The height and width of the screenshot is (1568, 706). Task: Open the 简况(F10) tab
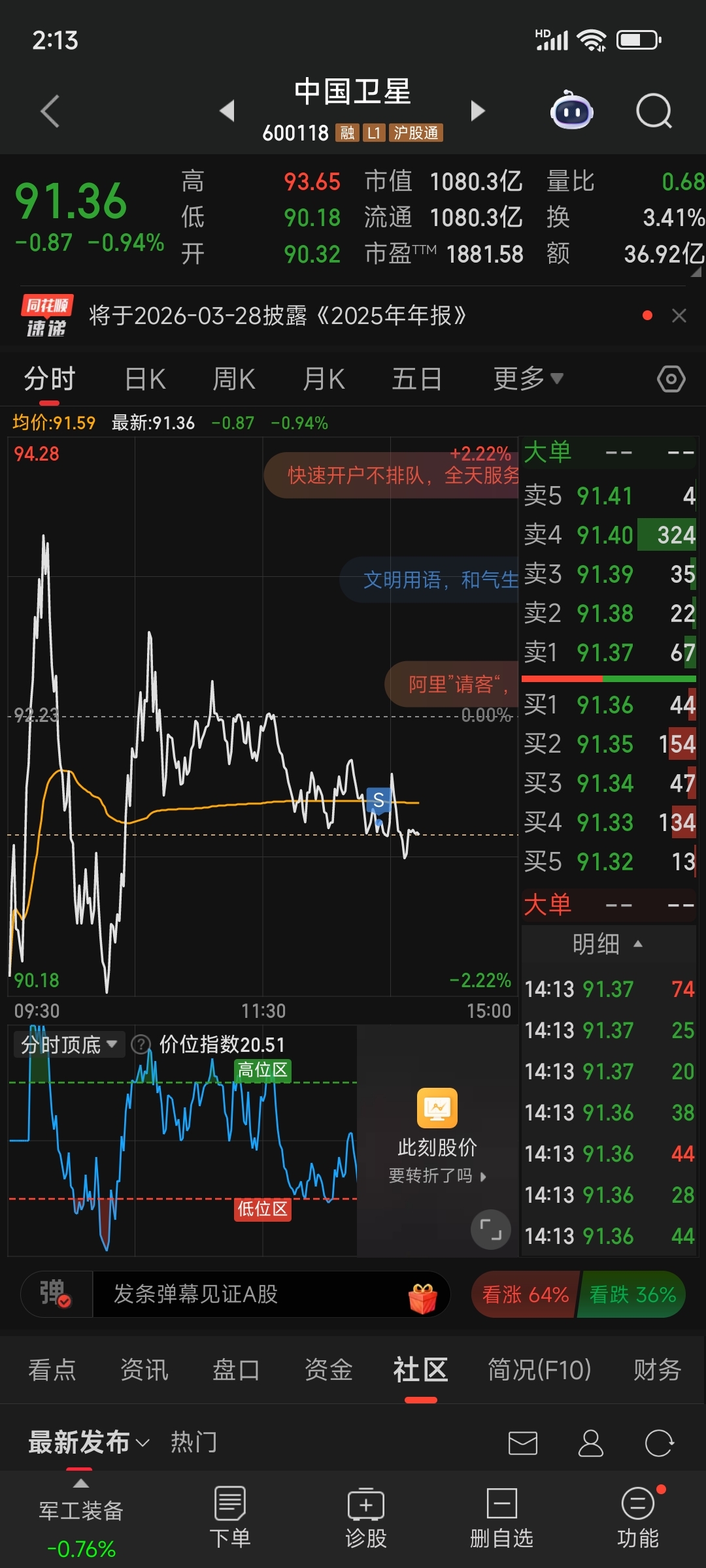[539, 1369]
